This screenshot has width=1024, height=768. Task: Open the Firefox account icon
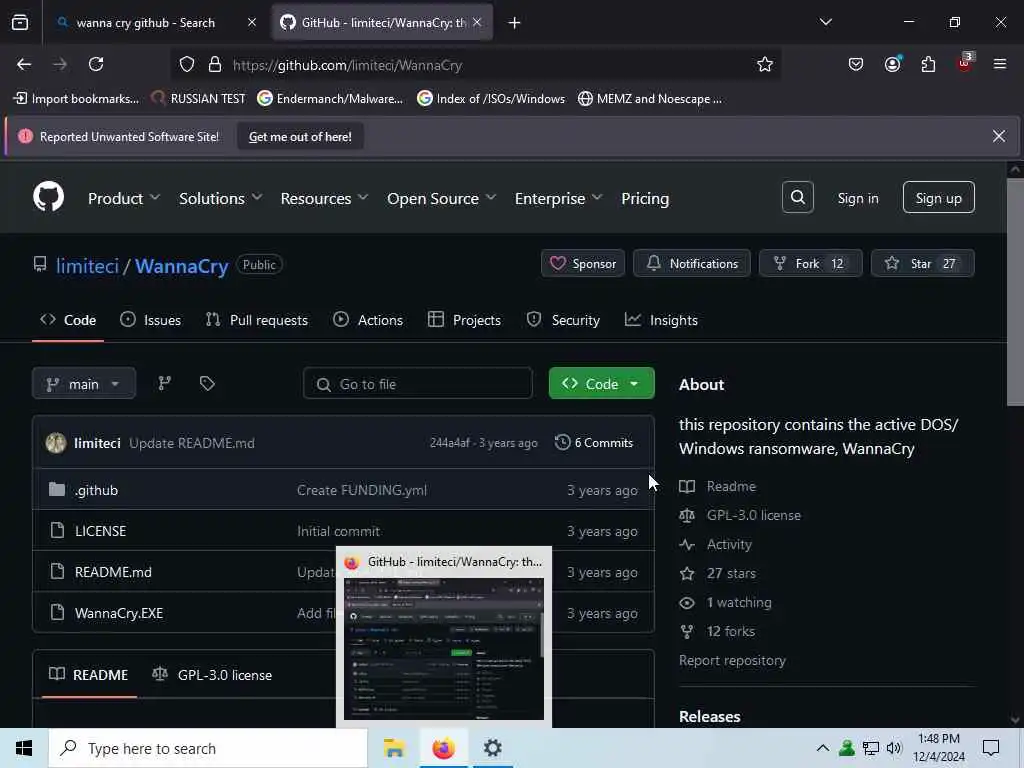point(892,64)
